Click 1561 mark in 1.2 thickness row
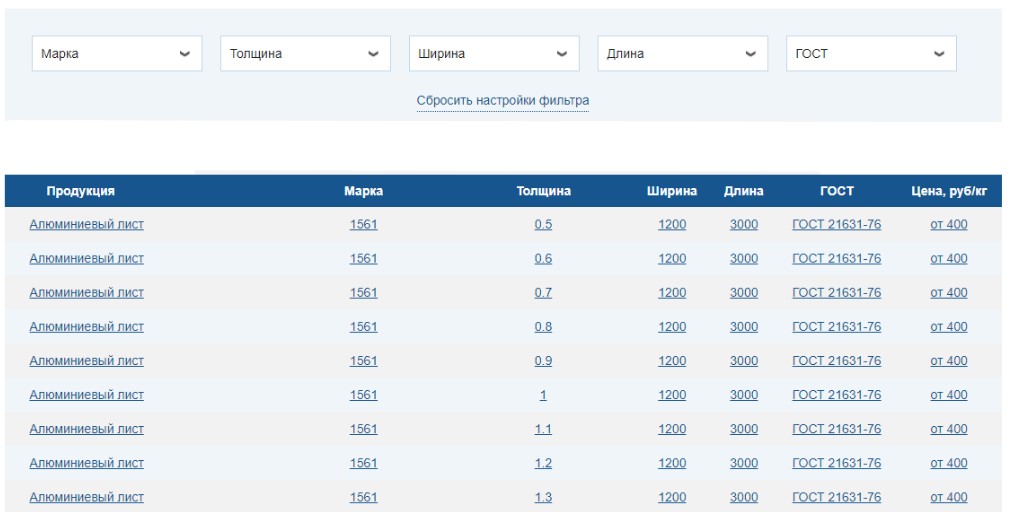The width and height of the screenshot is (1015, 512). (363, 463)
